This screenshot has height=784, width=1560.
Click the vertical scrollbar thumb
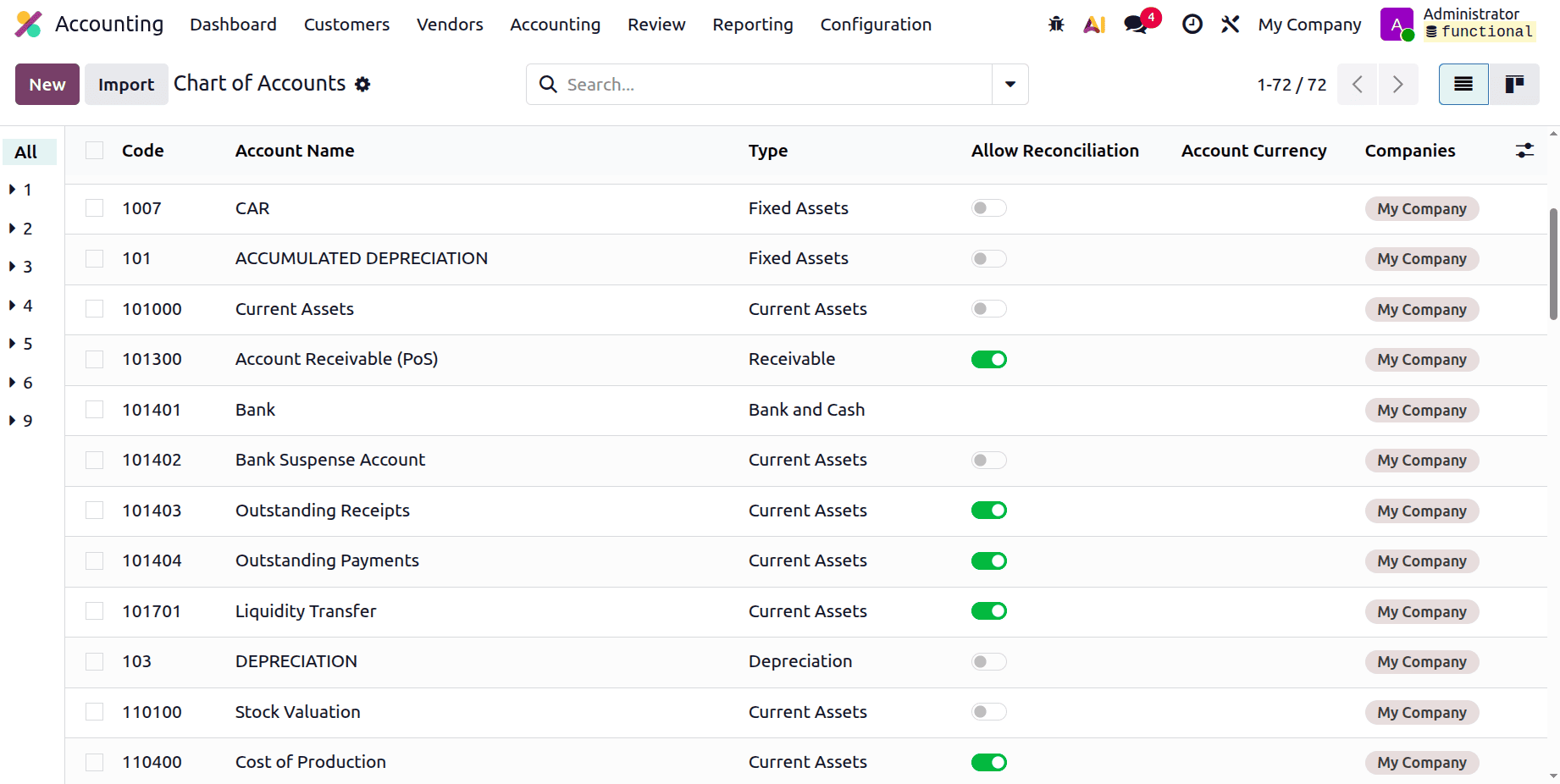click(1553, 264)
